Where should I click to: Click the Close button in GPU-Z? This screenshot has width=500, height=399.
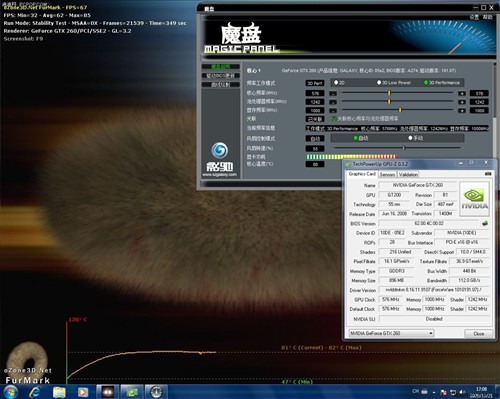479,333
